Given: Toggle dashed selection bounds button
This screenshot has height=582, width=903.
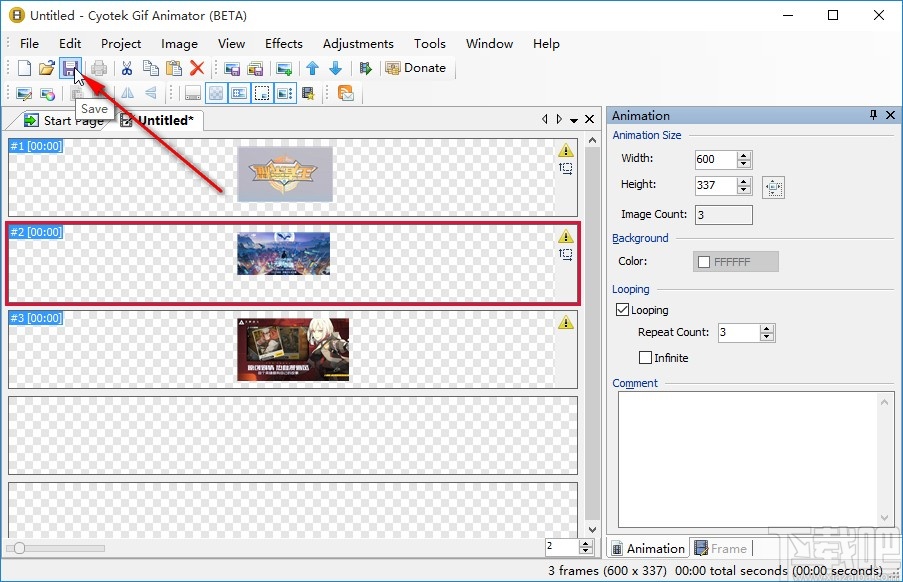Looking at the screenshot, I should (x=262, y=93).
